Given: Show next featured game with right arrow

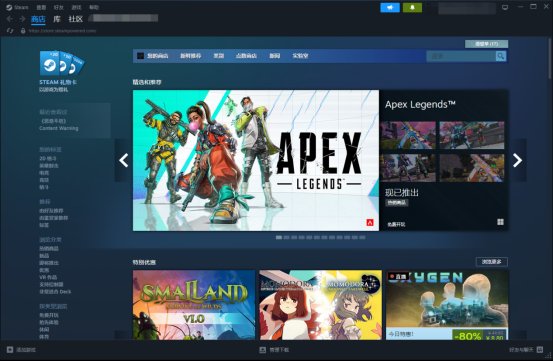Looking at the screenshot, I should 517,160.
